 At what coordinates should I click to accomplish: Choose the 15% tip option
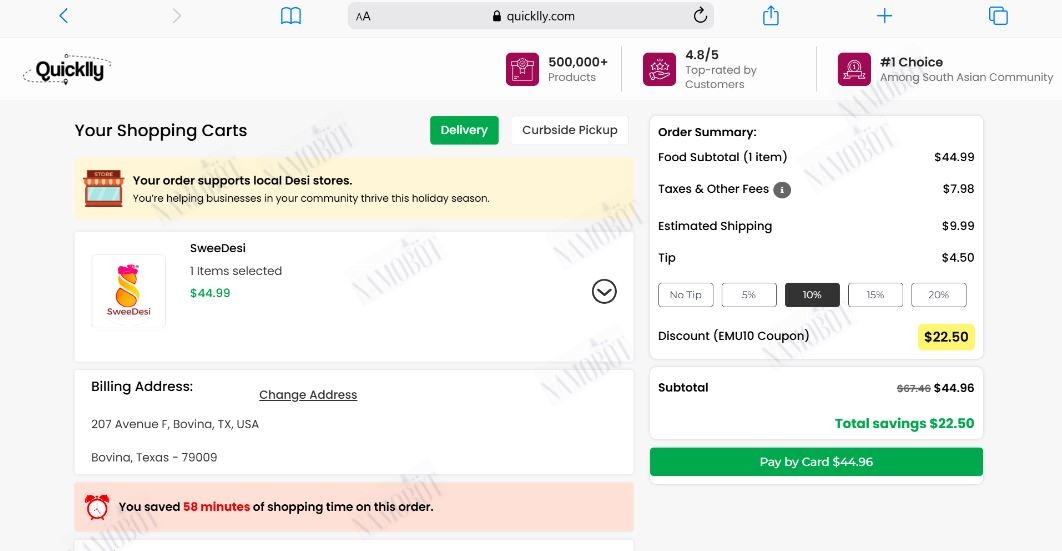[x=875, y=295]
